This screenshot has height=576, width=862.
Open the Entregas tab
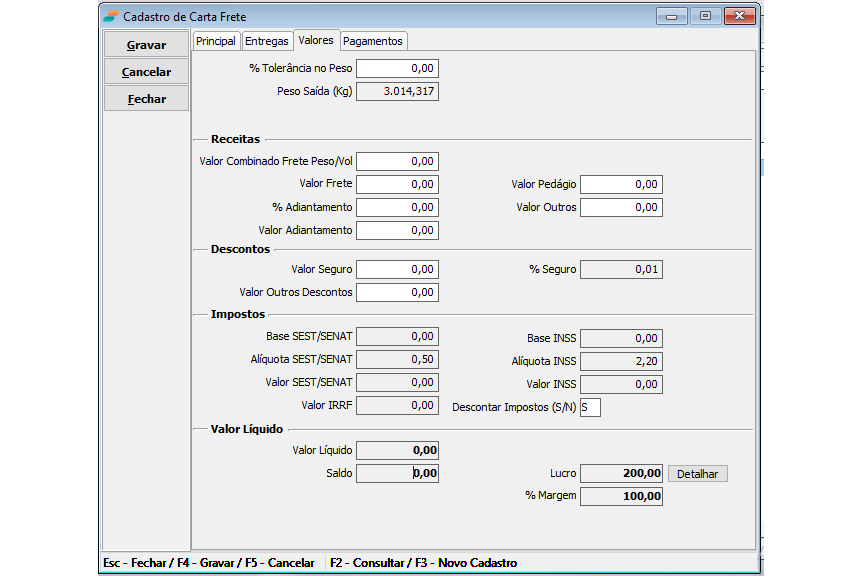coord(267,41)
